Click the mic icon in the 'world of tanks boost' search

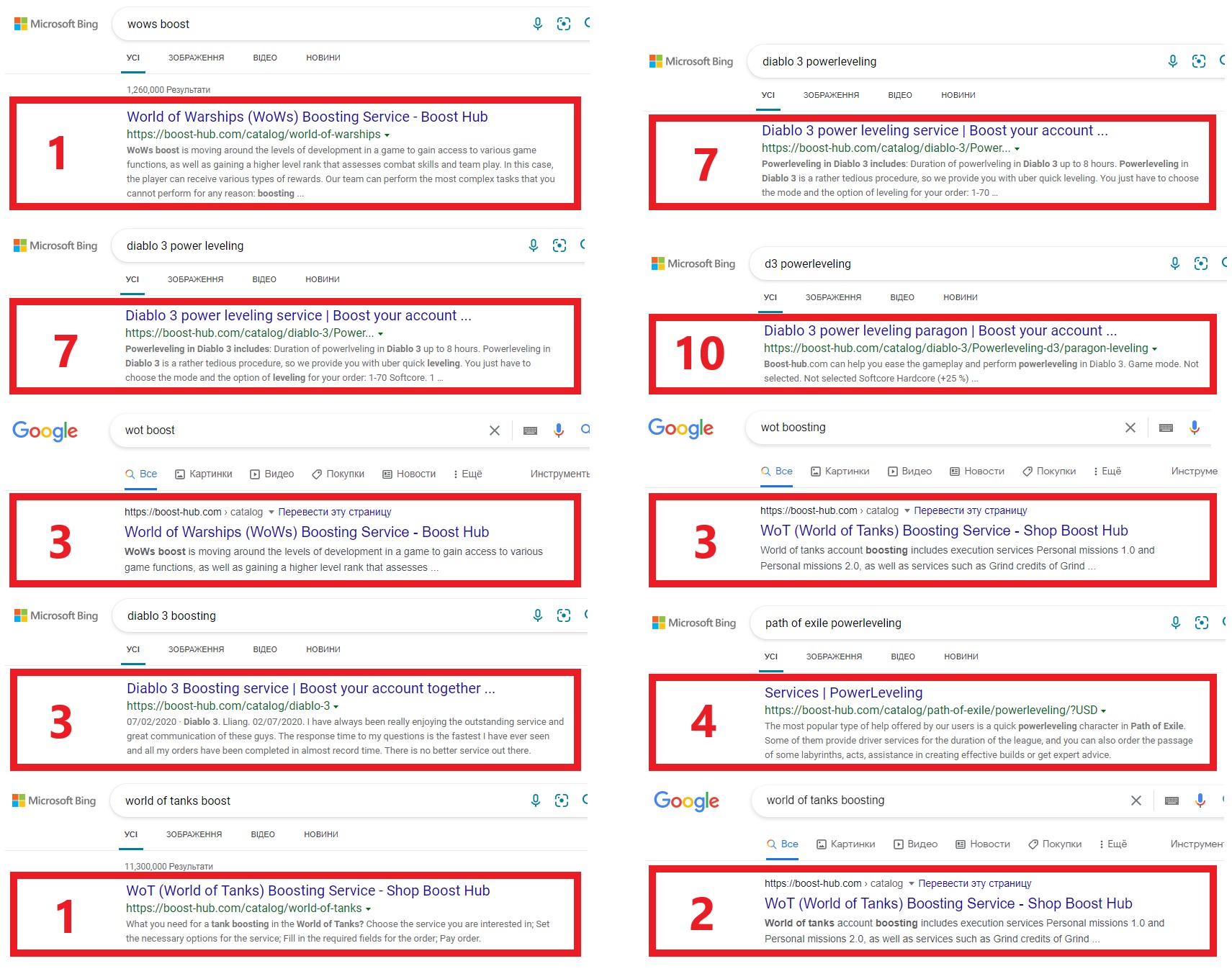536,800
